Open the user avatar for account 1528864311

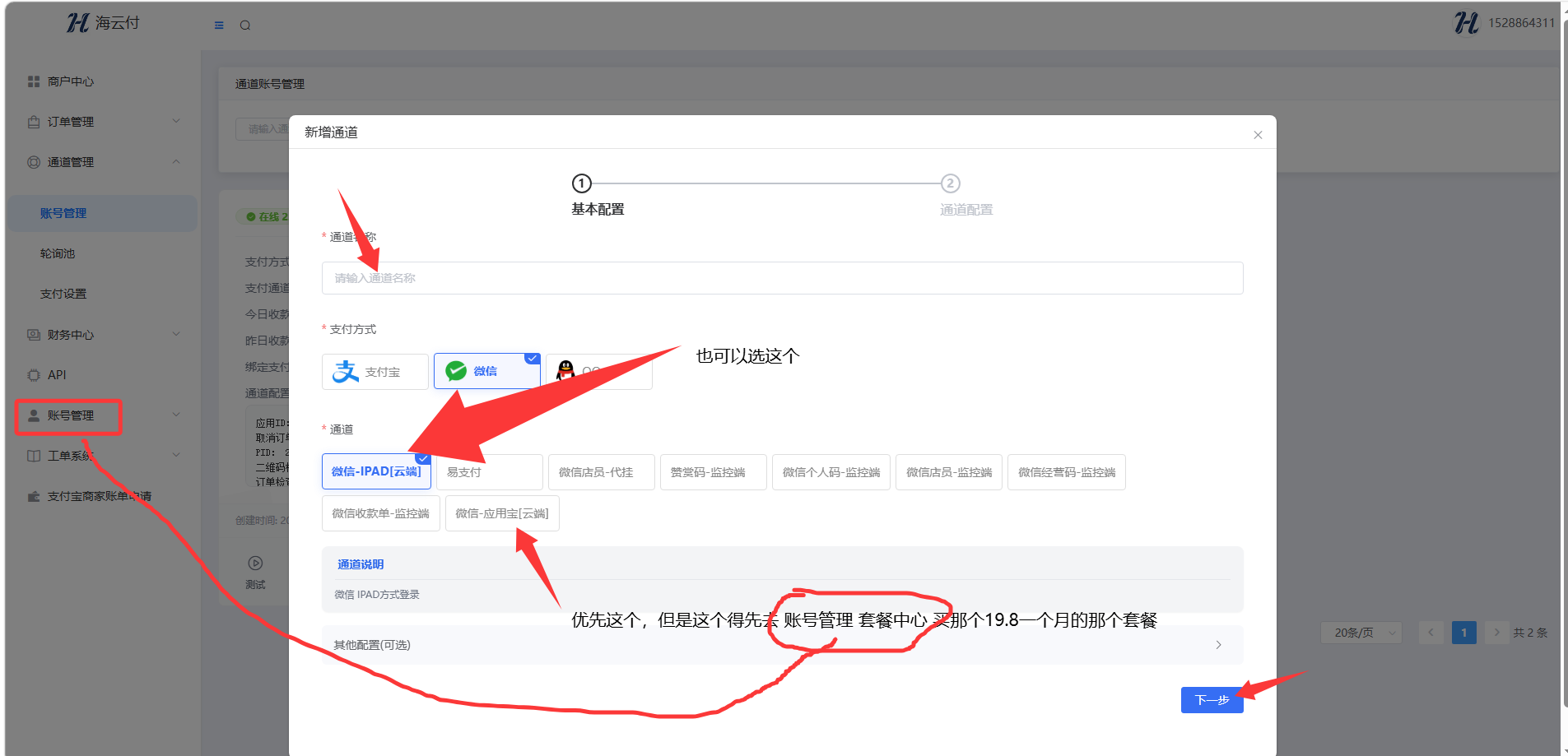click(1466, 23)
